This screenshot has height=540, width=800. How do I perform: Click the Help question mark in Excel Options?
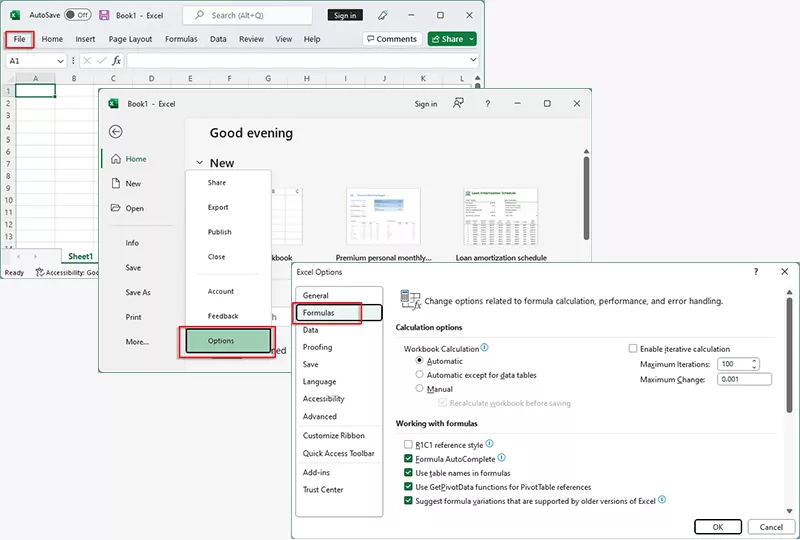[755, 271]
